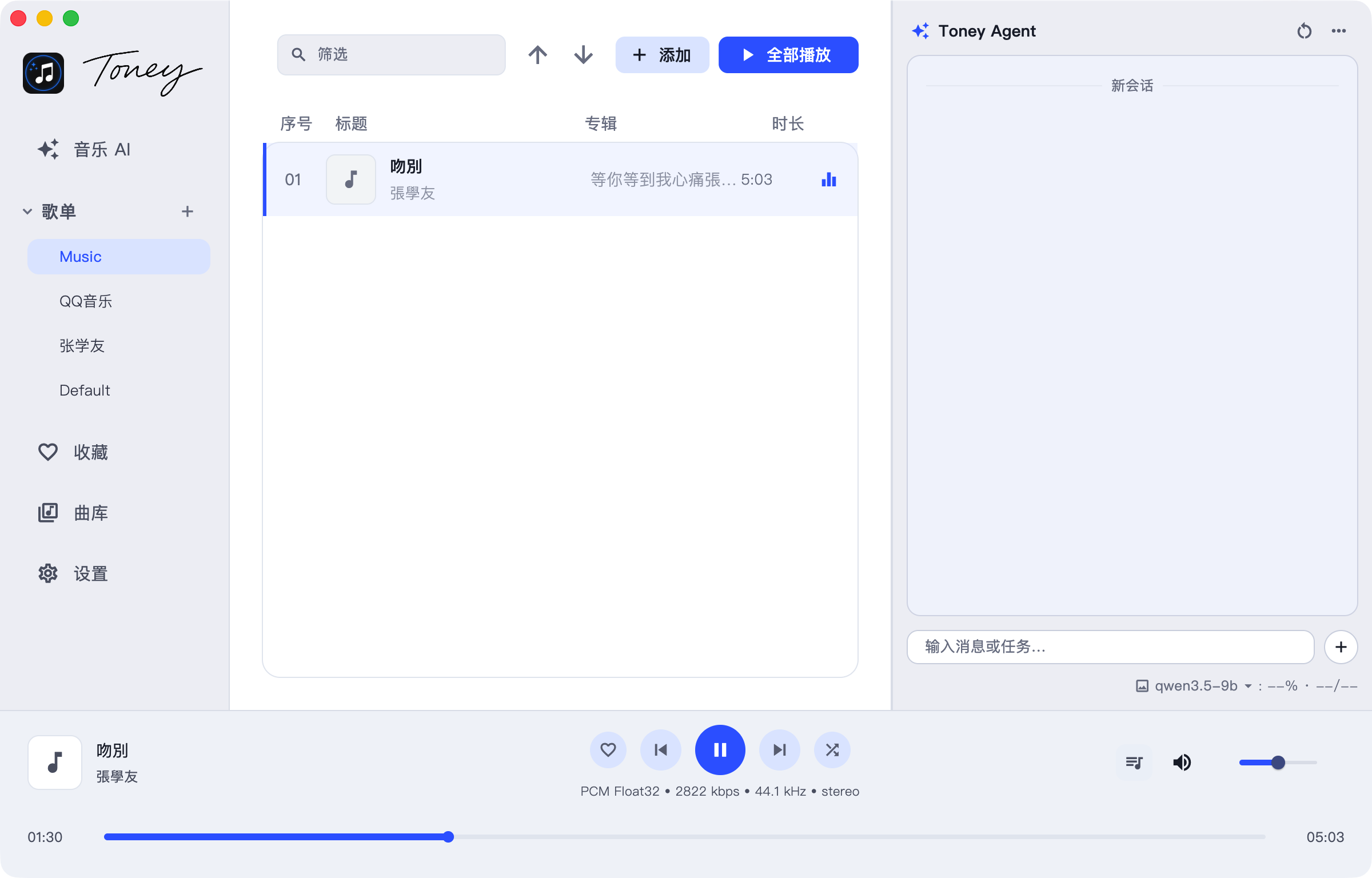This screenshot has width=1372, height=878.
Task: Open the 设置 settings page
Action: pos(90,573)
